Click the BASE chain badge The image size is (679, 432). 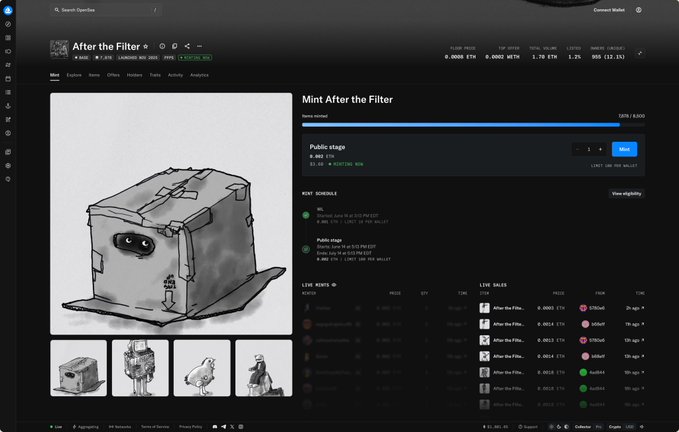coord(82,58)
